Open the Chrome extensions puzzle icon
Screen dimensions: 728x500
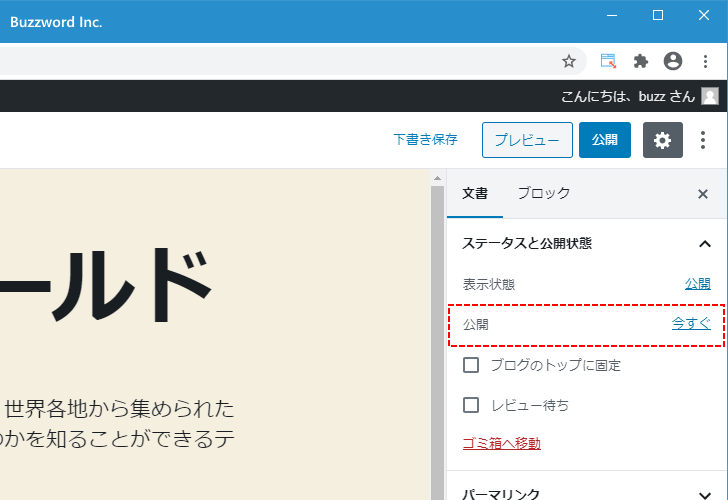click(641, 61)
